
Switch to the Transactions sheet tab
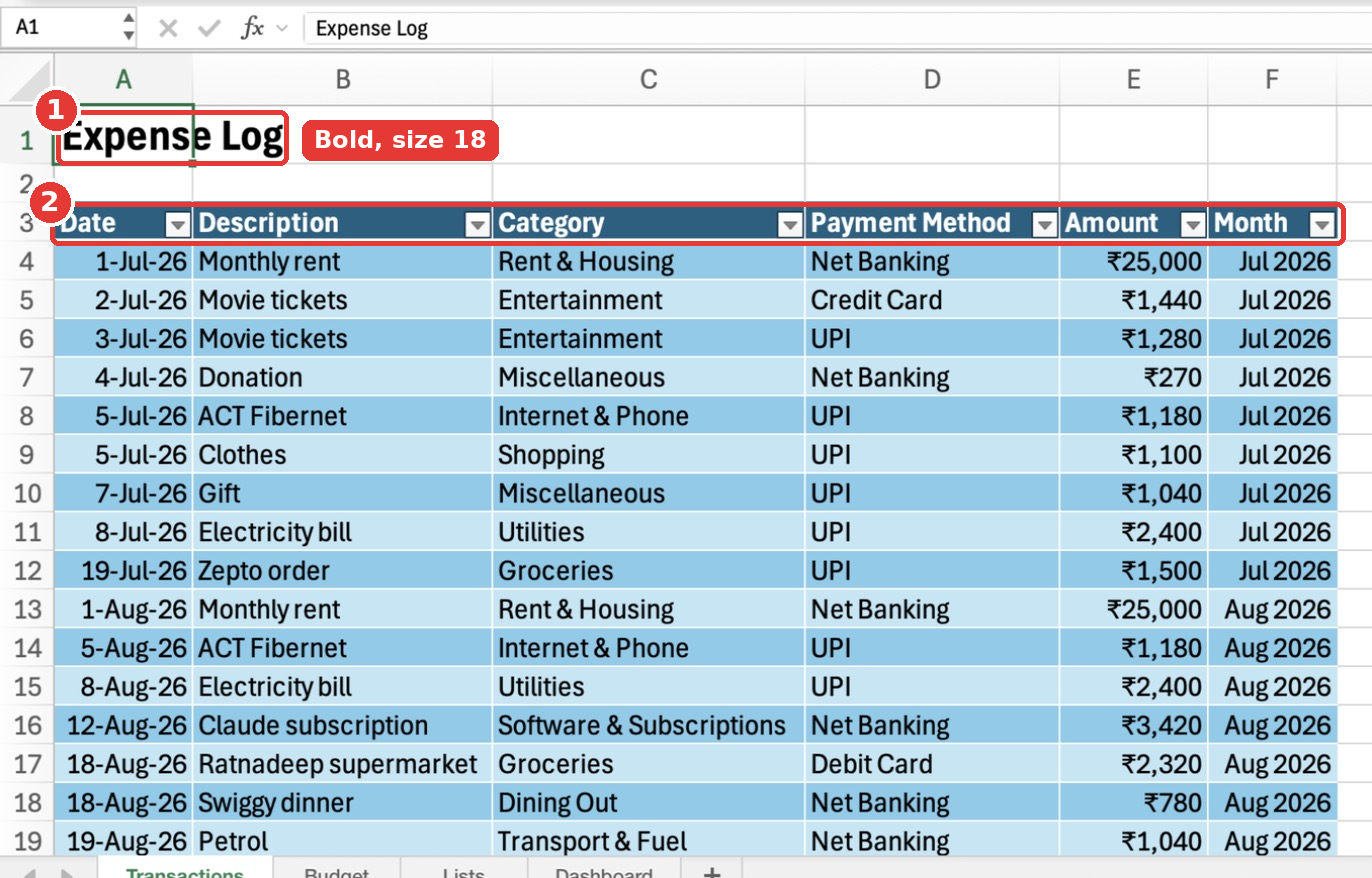click(185, 869)
